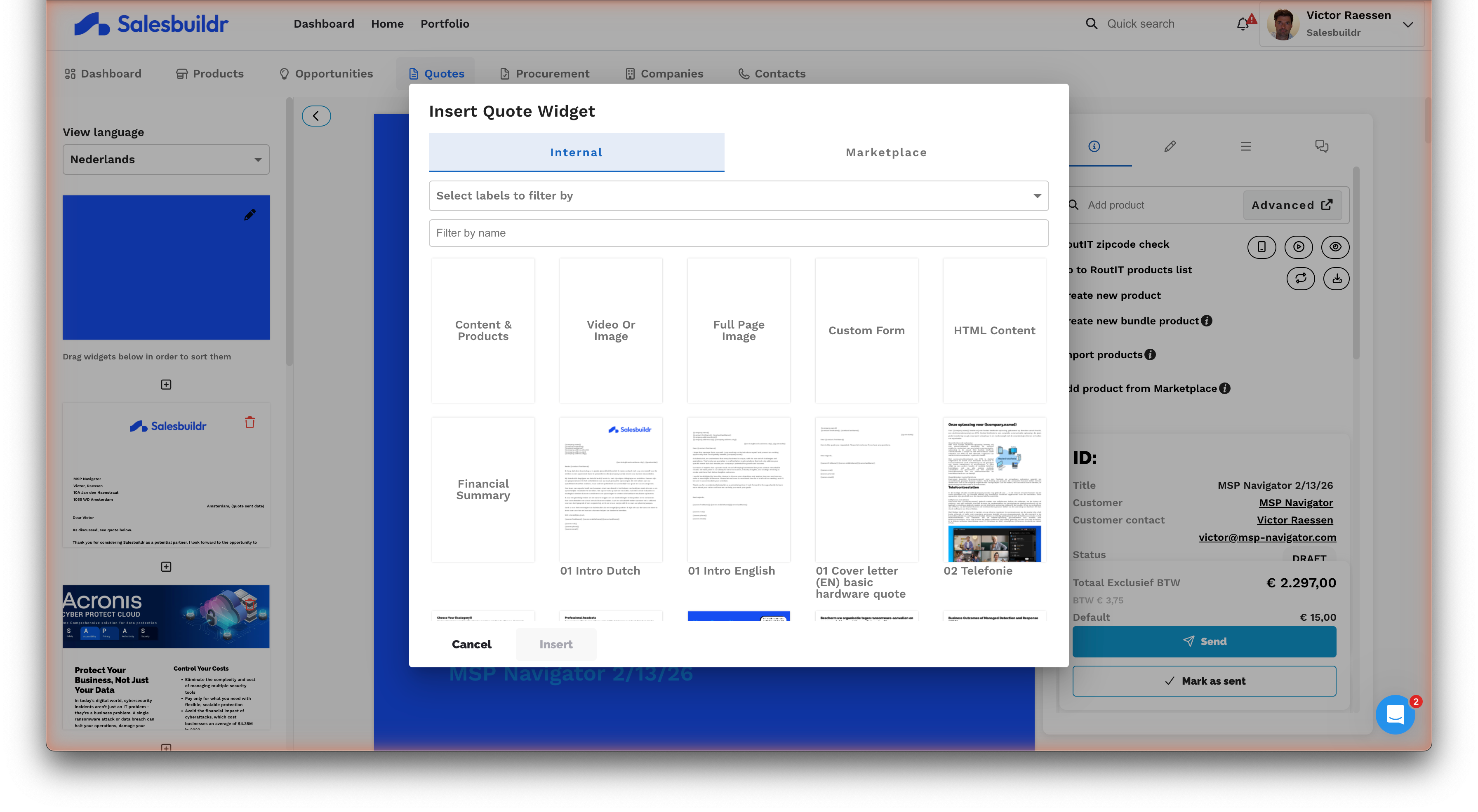1478x812 pixels.
Task: Open the list lines tab in the right panel
Action: (1246, 146)
